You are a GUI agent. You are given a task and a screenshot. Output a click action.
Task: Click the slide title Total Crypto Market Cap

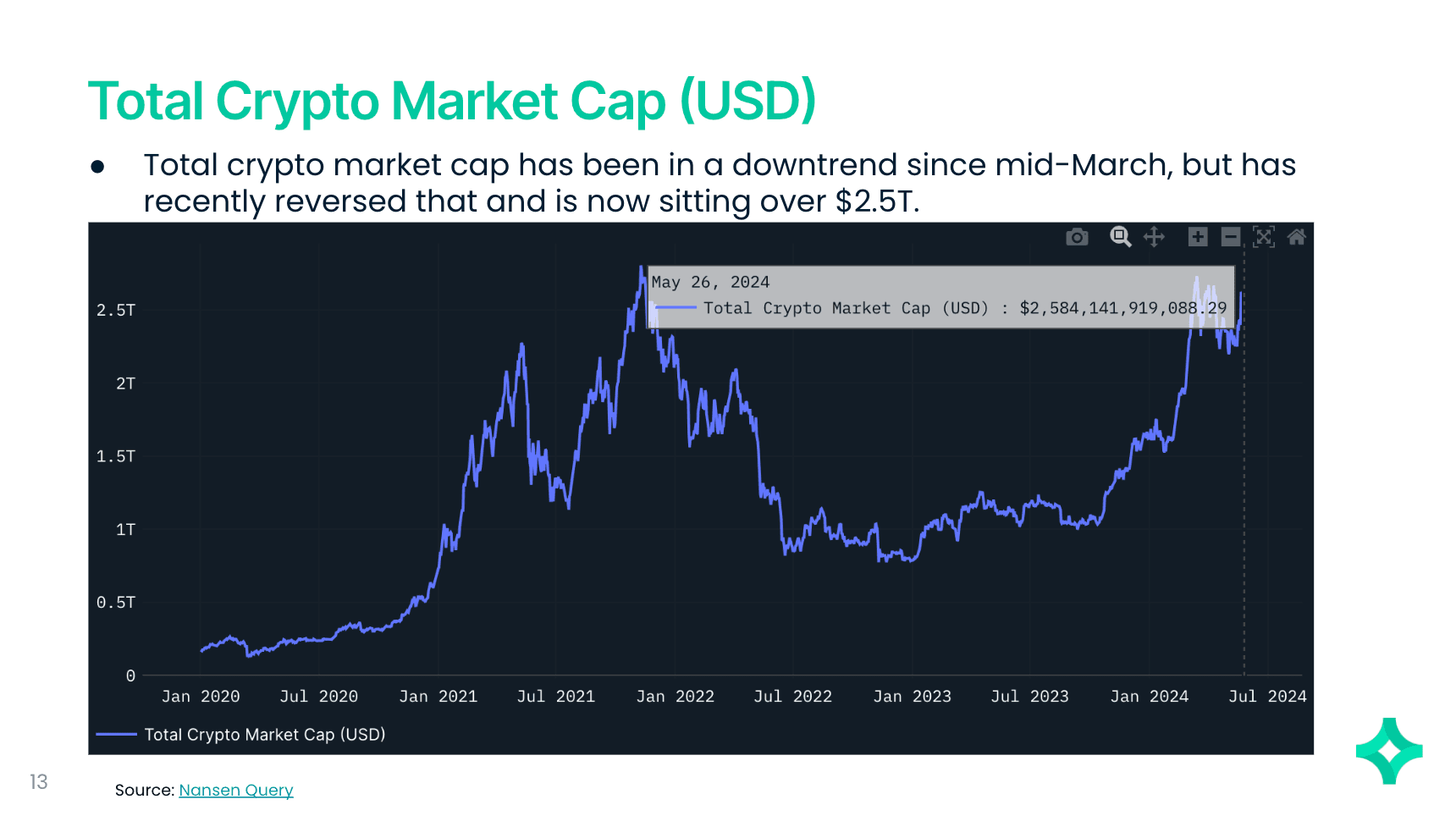452,102
